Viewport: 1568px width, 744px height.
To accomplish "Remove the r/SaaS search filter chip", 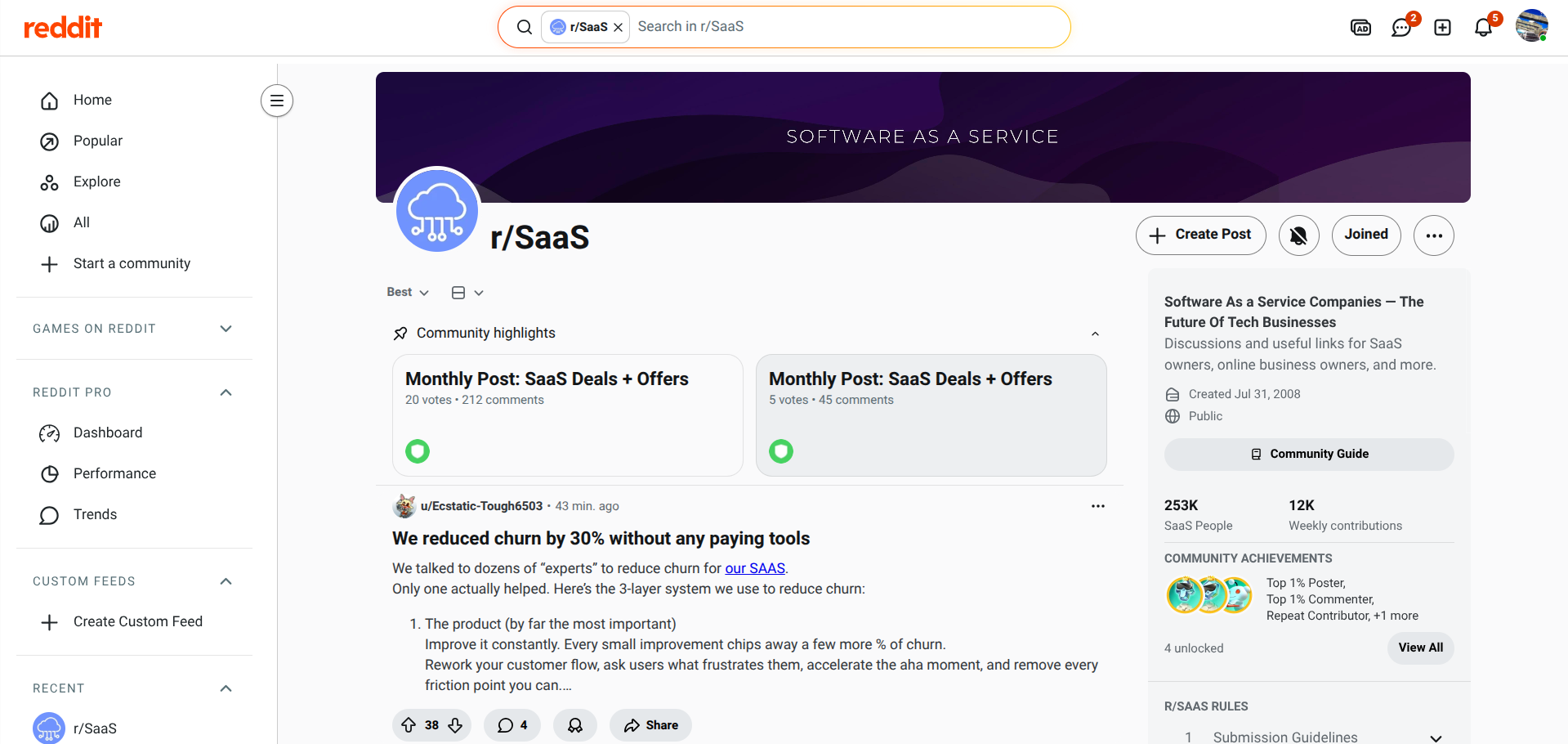I will tap(619, 27).
